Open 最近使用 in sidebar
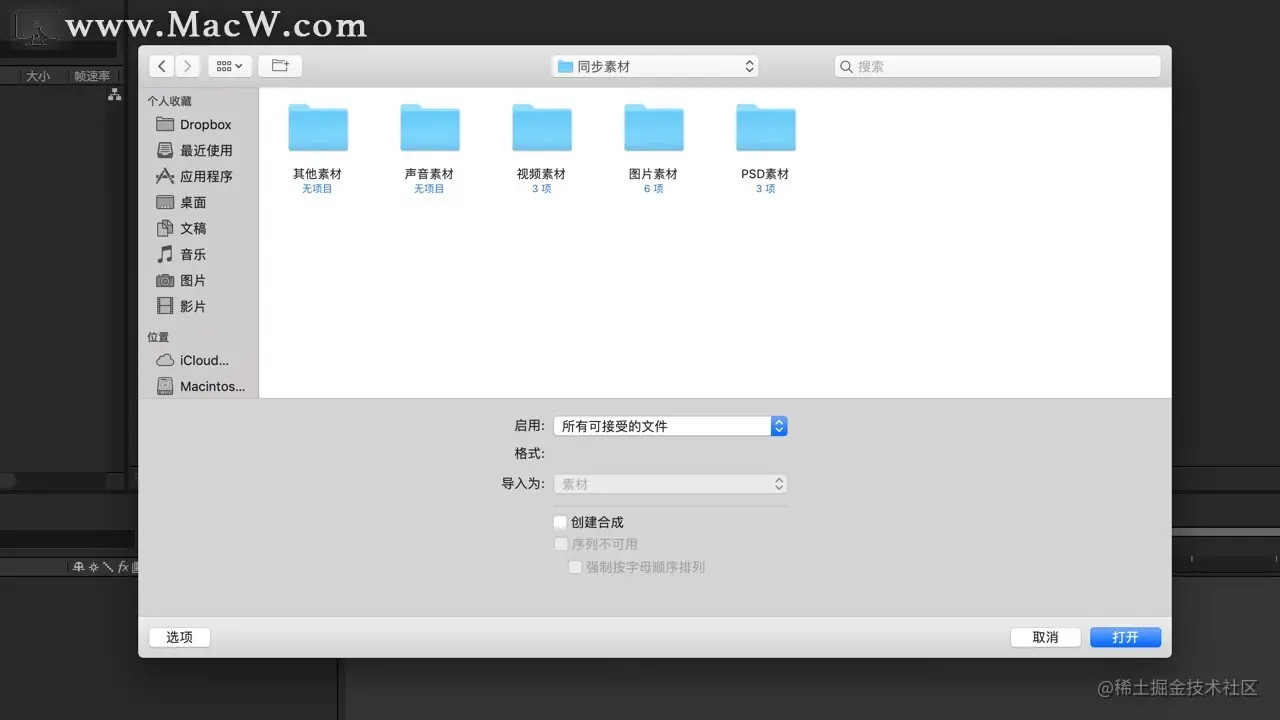Screen dimensions: 1280x720 tap(198, 151)
